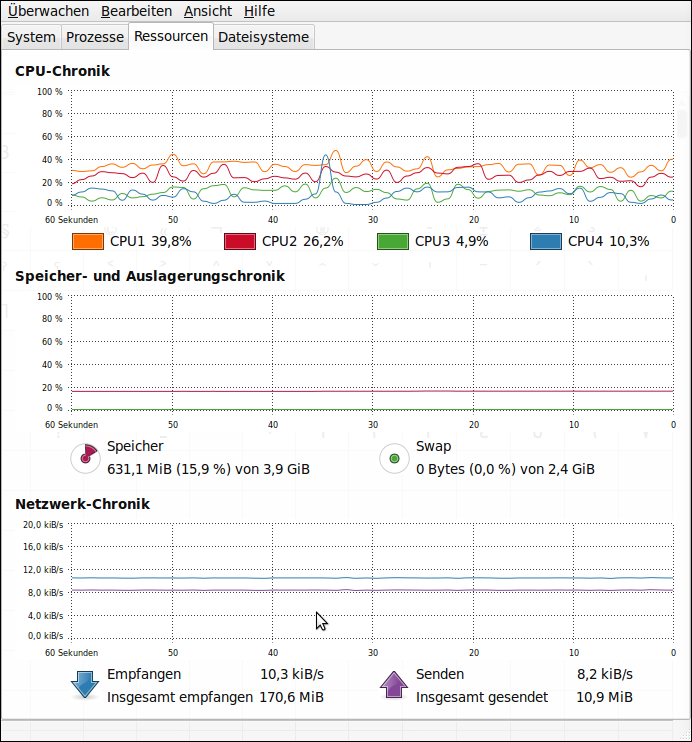Screen dimensions: 692x742
Task: Switch to the Prozesse tab
Action: [x=95, y=37]
